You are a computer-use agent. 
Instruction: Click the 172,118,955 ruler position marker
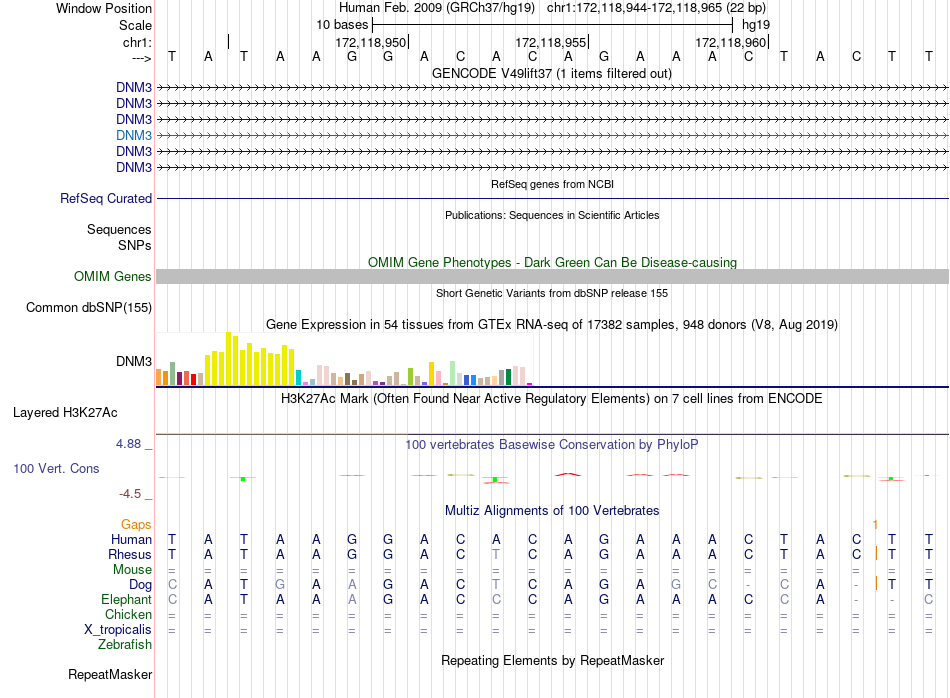pos(550,43)
